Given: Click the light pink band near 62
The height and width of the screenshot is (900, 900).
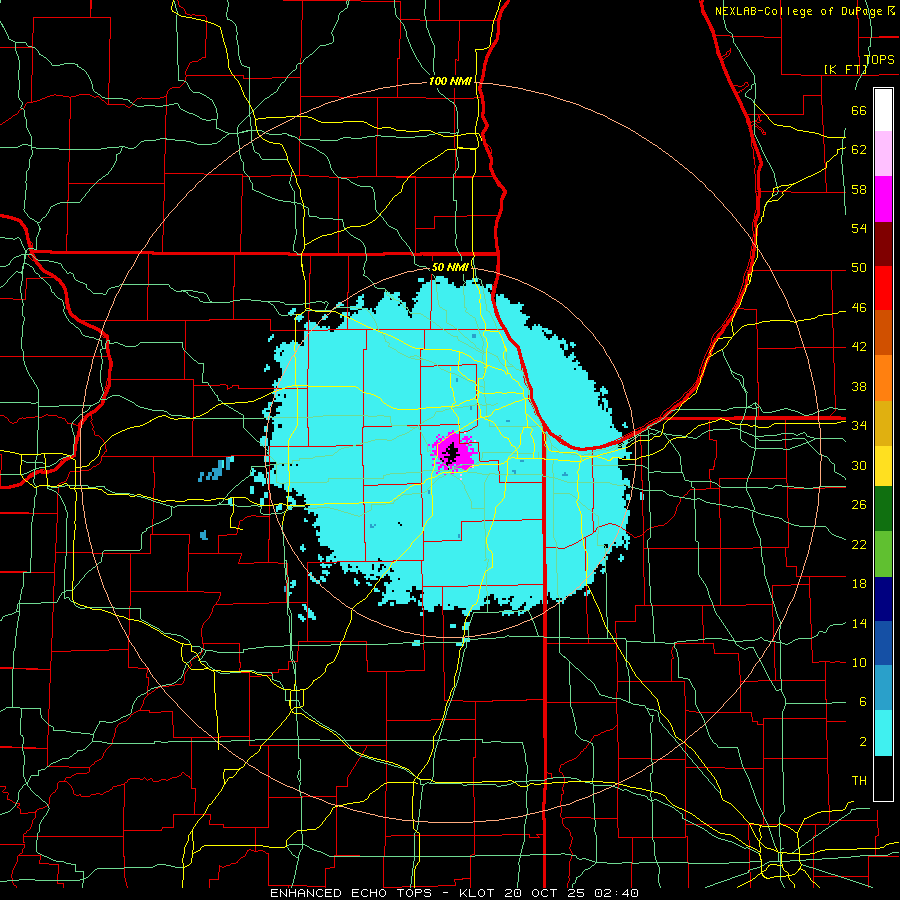Looking at the screenshot, I should (x=883, y=153).
